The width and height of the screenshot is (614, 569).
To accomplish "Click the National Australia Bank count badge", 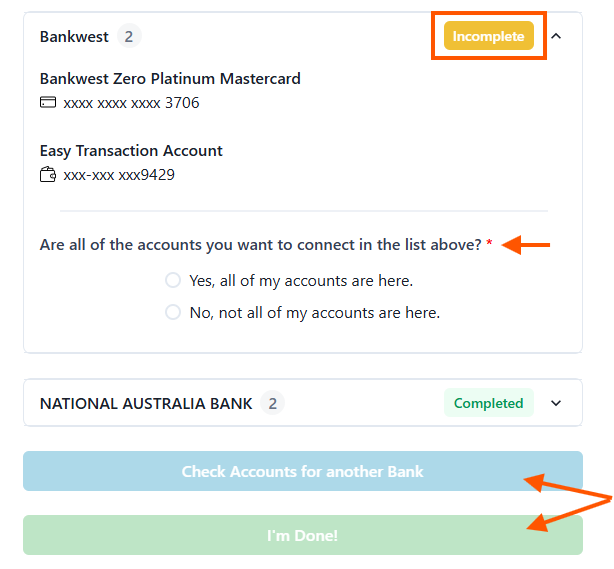I will 273,404.
